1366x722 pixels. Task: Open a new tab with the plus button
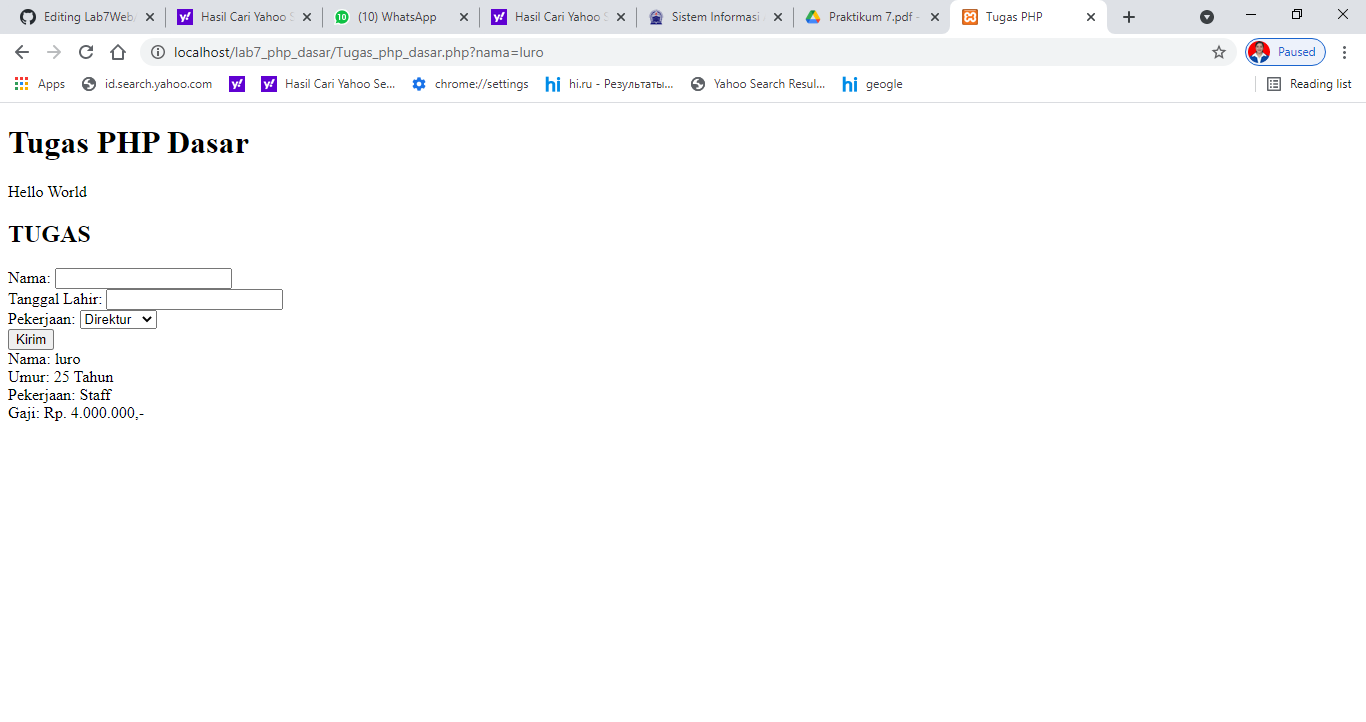click(x=1128, y=16)
